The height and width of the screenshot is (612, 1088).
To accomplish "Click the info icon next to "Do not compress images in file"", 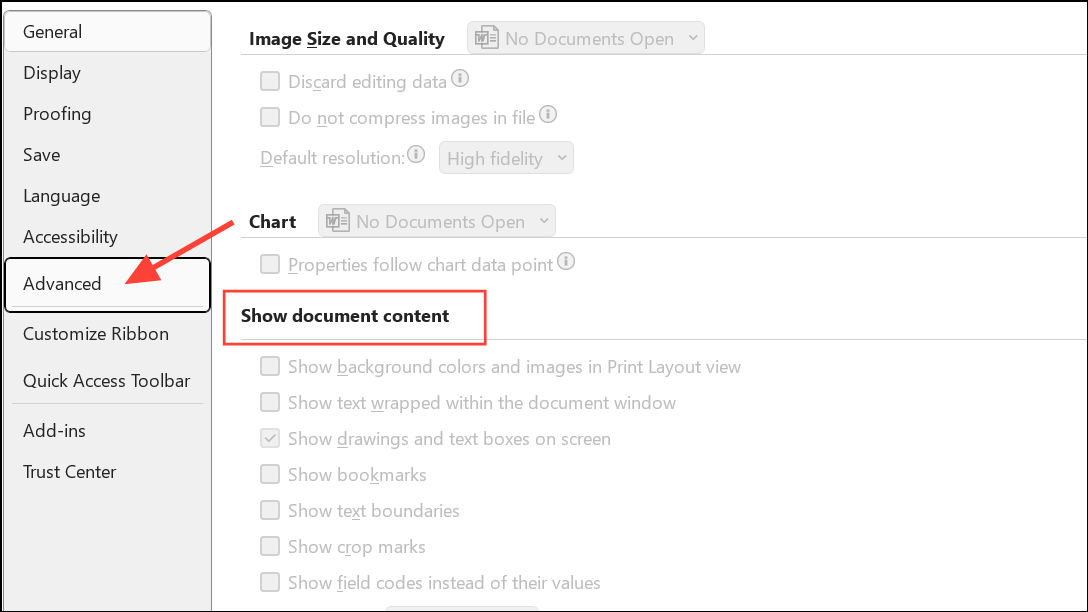I will [547, 114].
